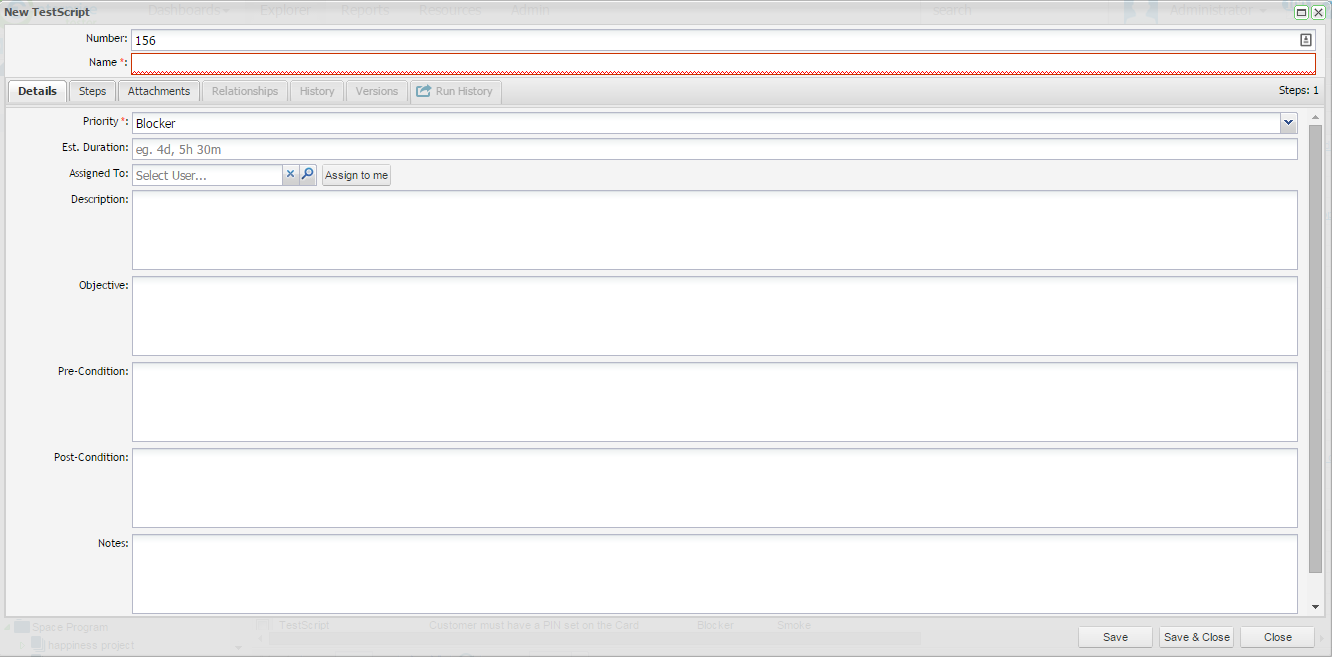Select the Details tab
Image resolution: width=1332 pixels, height=657 pixels.
pos(37,91)
